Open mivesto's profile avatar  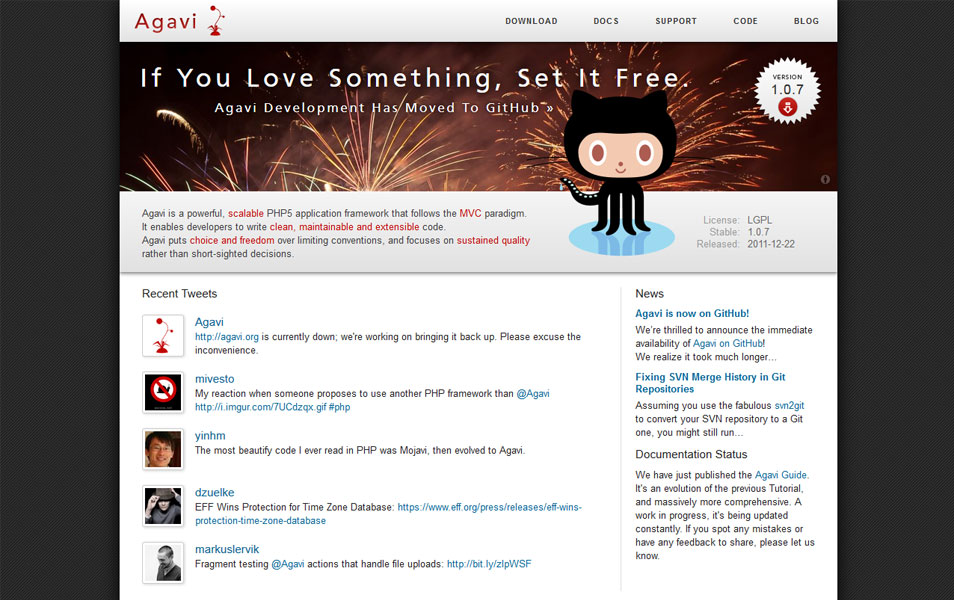[x=163, y=392]
